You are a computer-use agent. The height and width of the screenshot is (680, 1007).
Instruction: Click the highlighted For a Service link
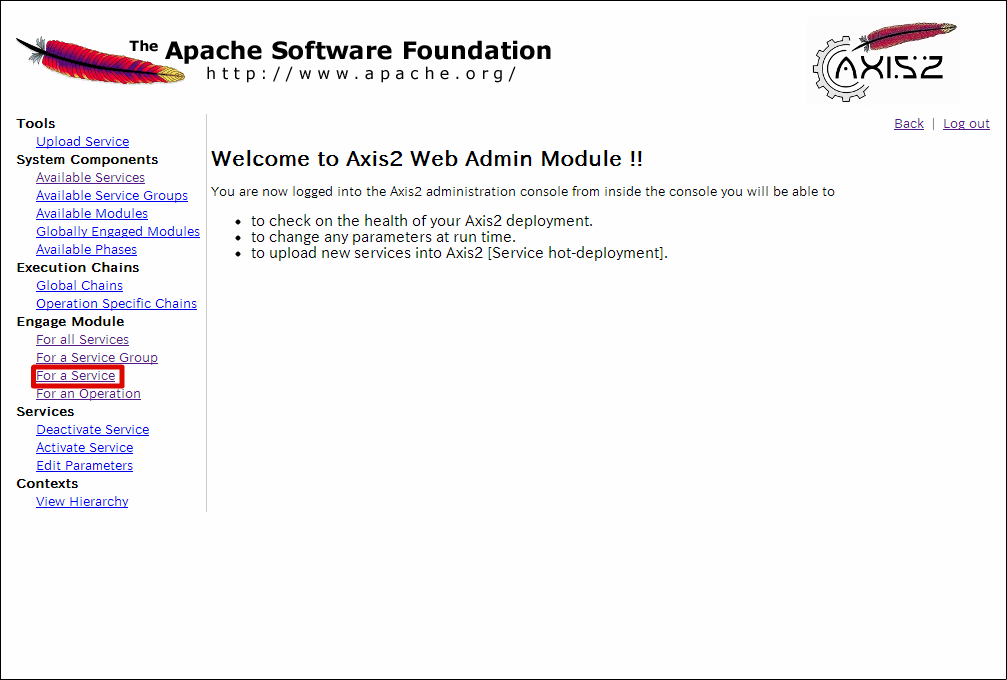pos(76,376)
